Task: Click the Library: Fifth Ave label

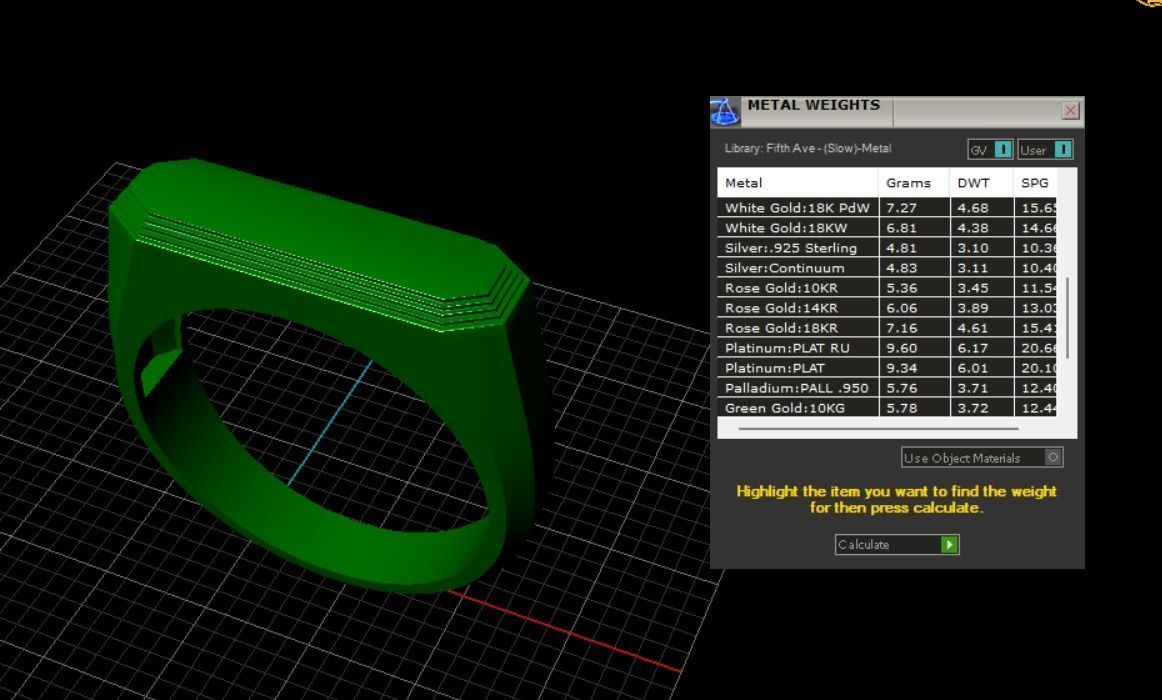Action: click(808, 148)
